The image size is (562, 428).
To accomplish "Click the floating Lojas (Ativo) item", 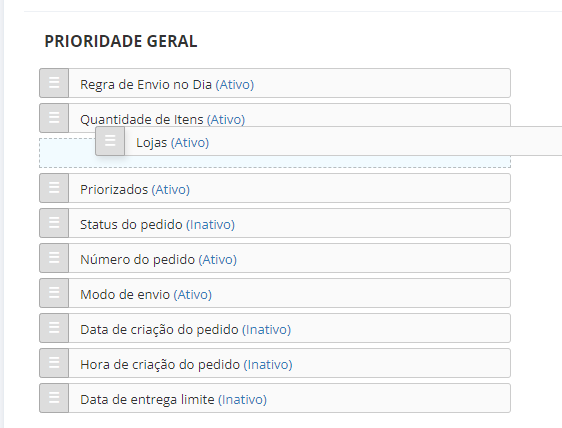I will pos(329,141).
